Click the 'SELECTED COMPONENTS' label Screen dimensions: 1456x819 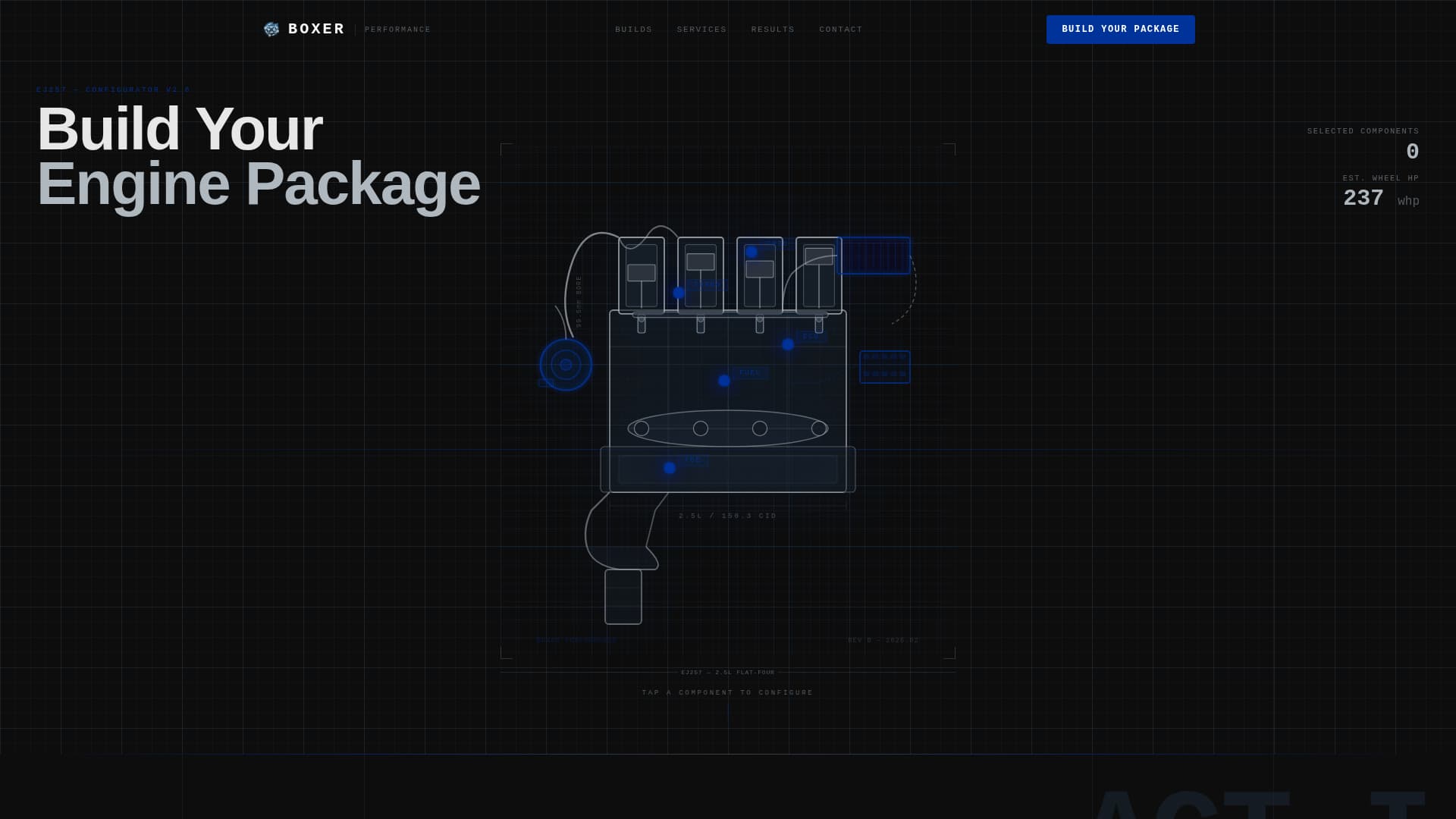point(1363,131)
